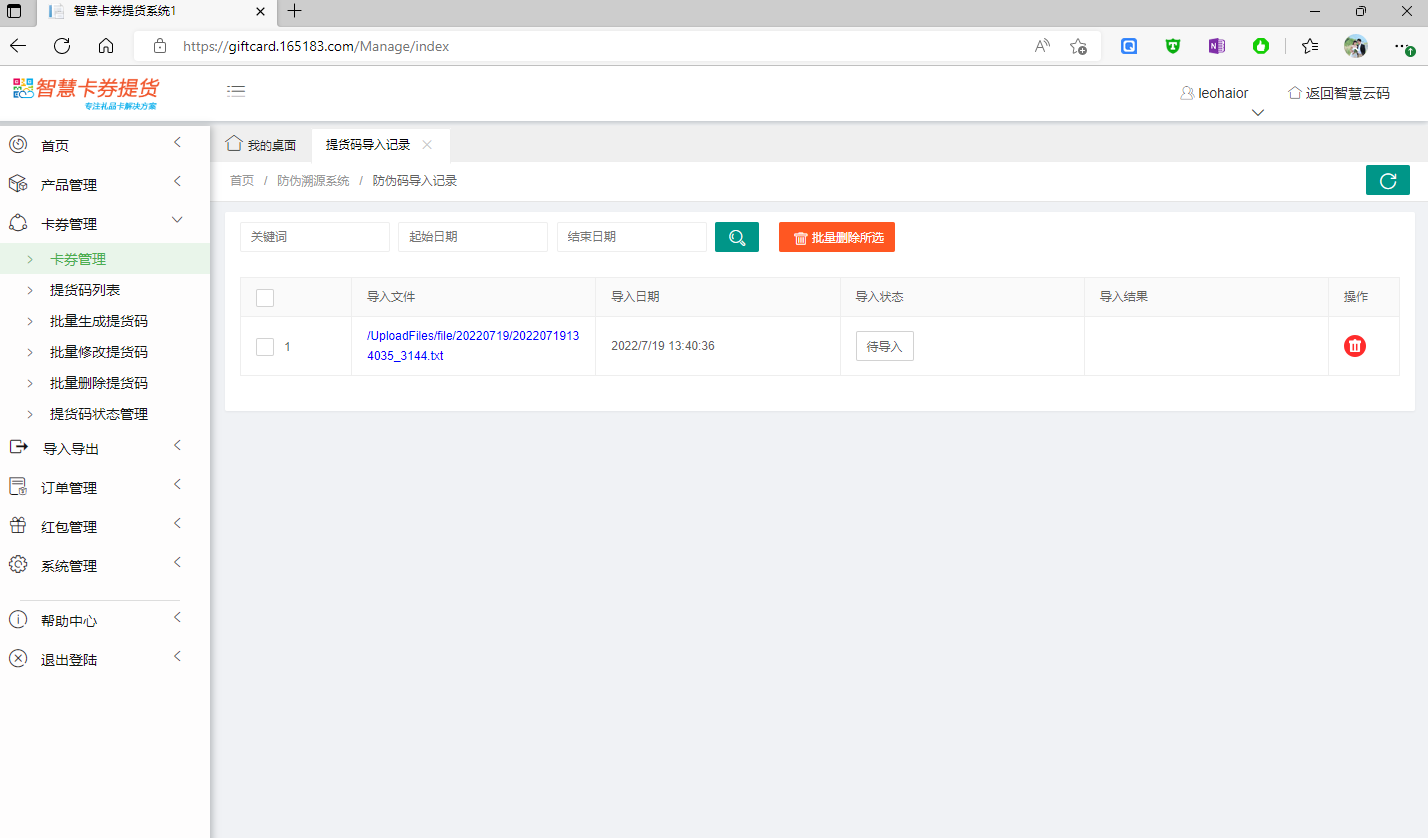This screenshot has width=1428, height=838.
Task: Open the uploaded txt file link
Action: (472, 346)
